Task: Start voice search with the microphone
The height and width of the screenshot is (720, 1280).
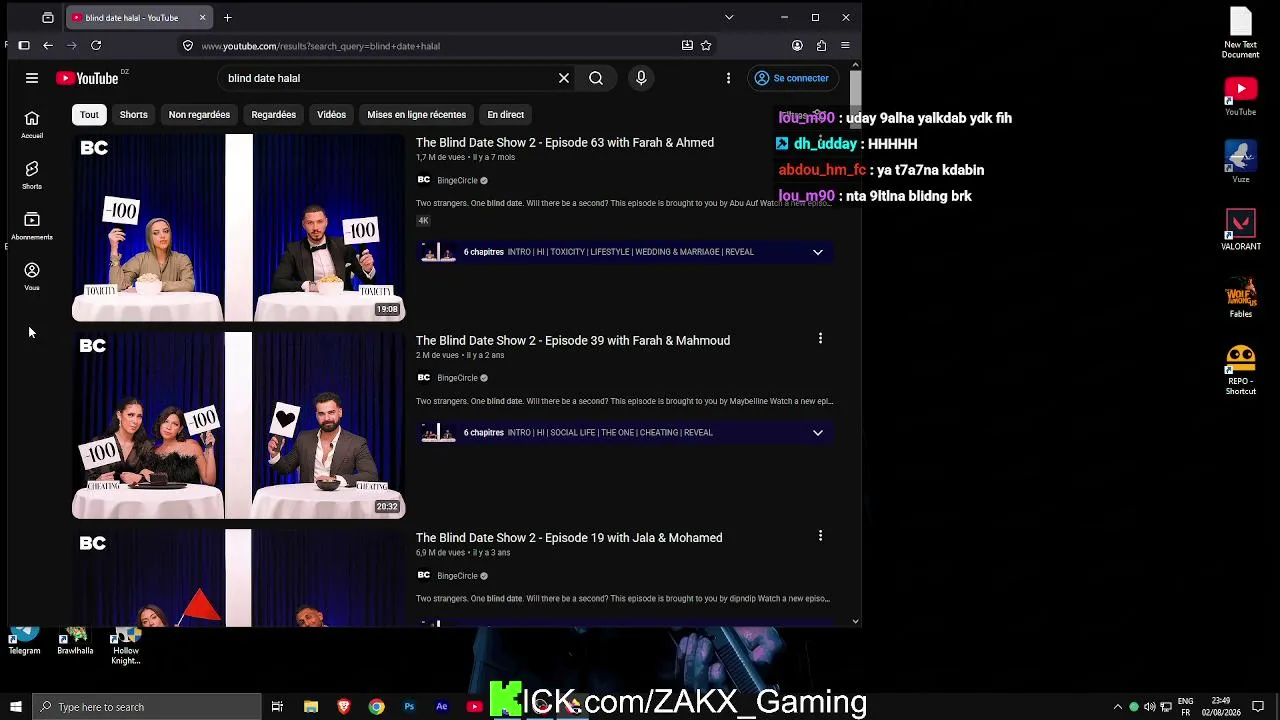Action: pos(641,78)
